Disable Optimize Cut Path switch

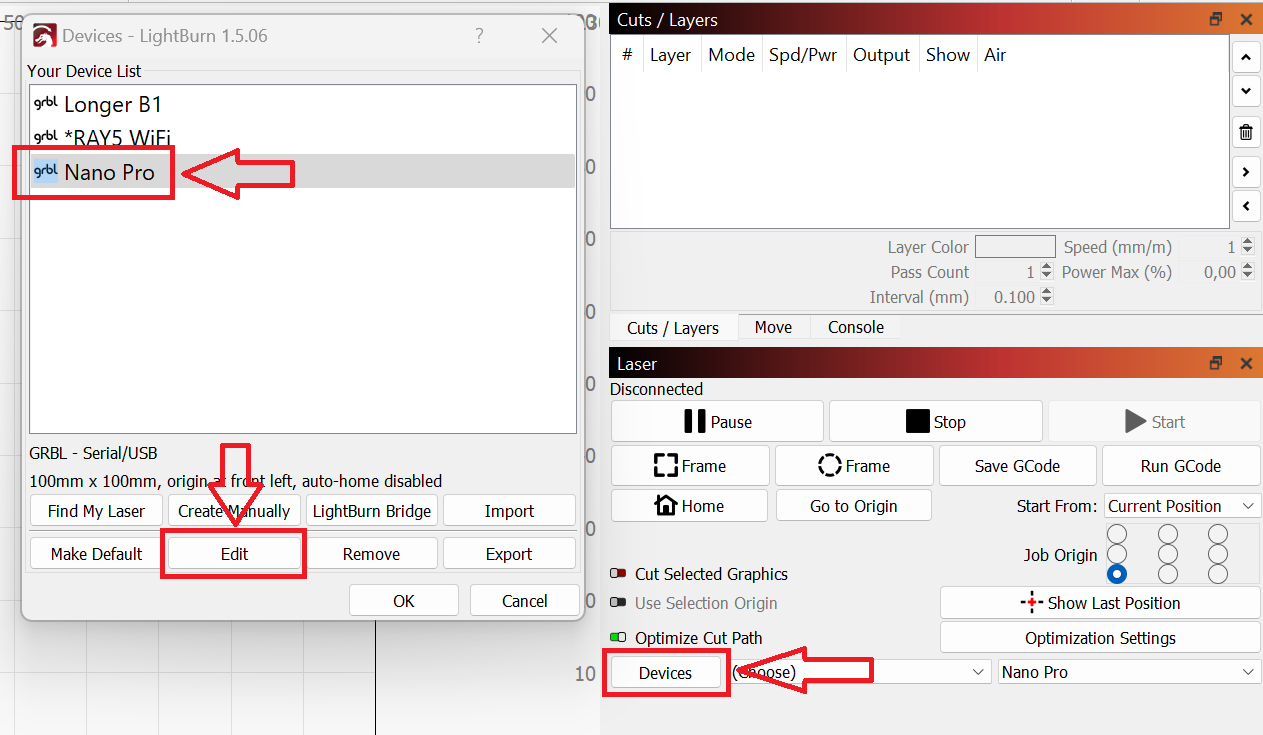618,638
